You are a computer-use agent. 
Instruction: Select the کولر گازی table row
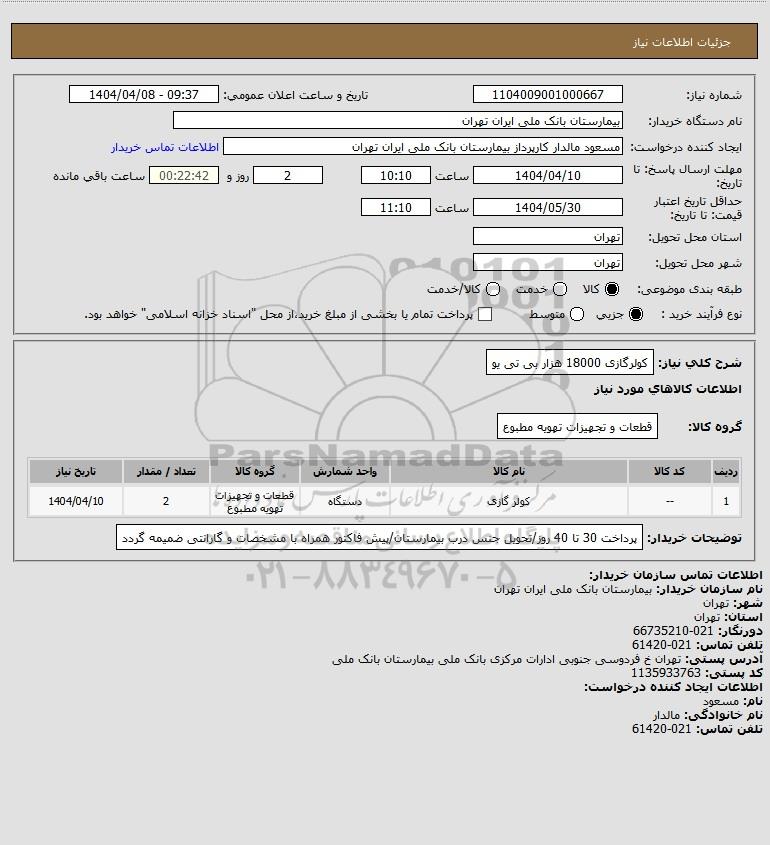(385, 501)
